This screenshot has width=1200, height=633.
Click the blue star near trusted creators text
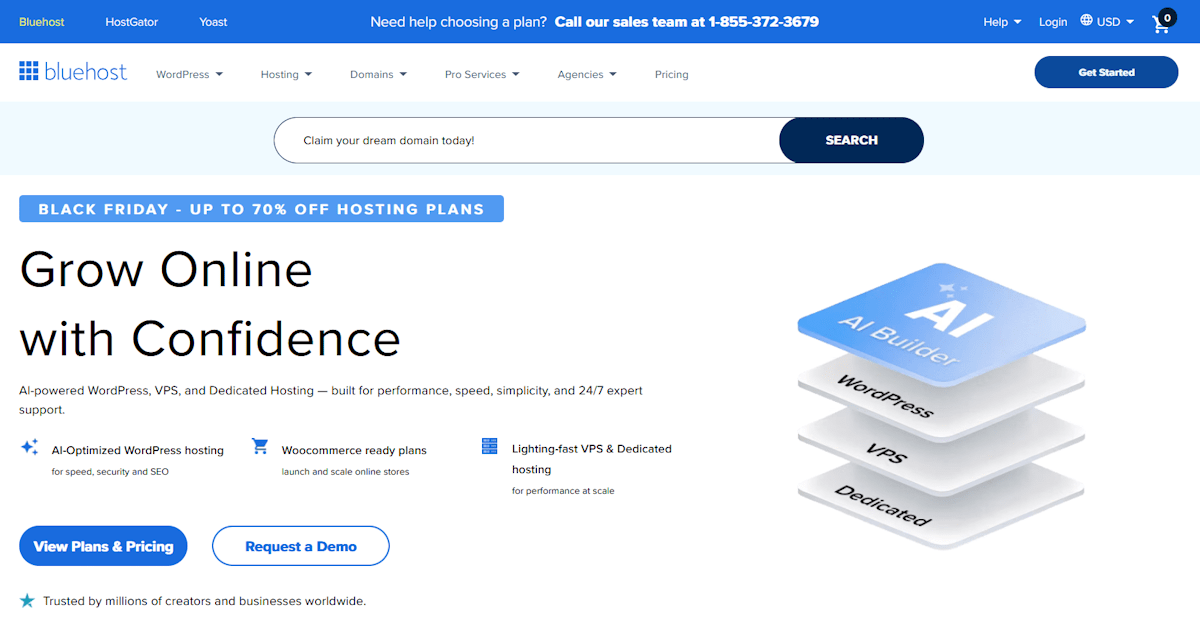(27, 601)
